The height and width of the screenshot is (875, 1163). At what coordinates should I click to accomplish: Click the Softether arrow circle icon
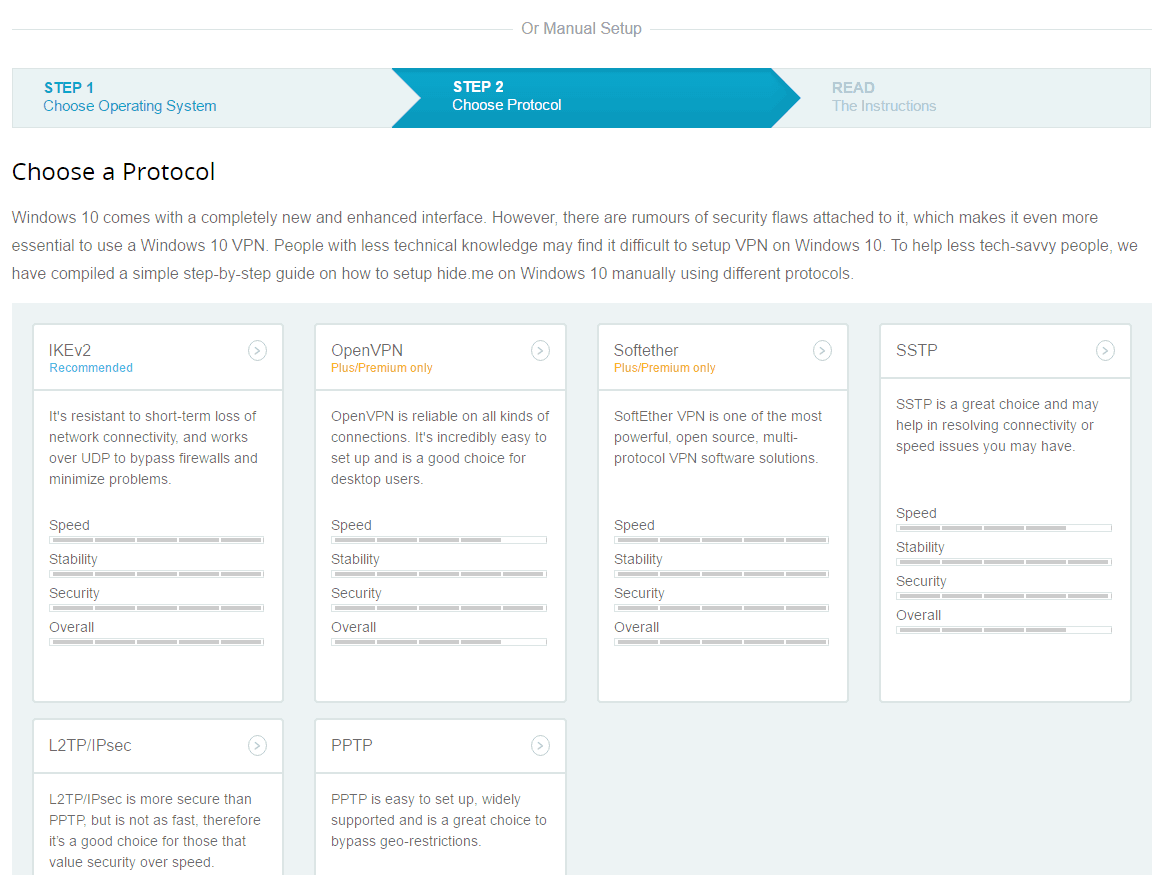pos(823,351)
